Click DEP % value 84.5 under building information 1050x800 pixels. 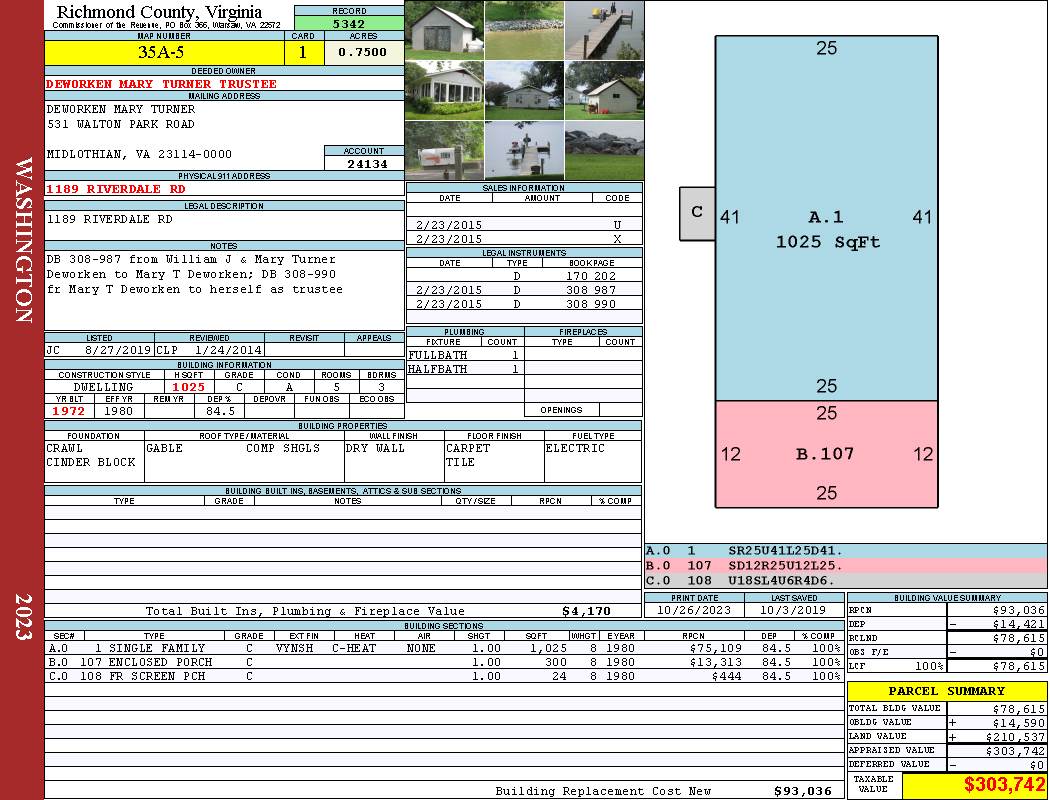220,411
